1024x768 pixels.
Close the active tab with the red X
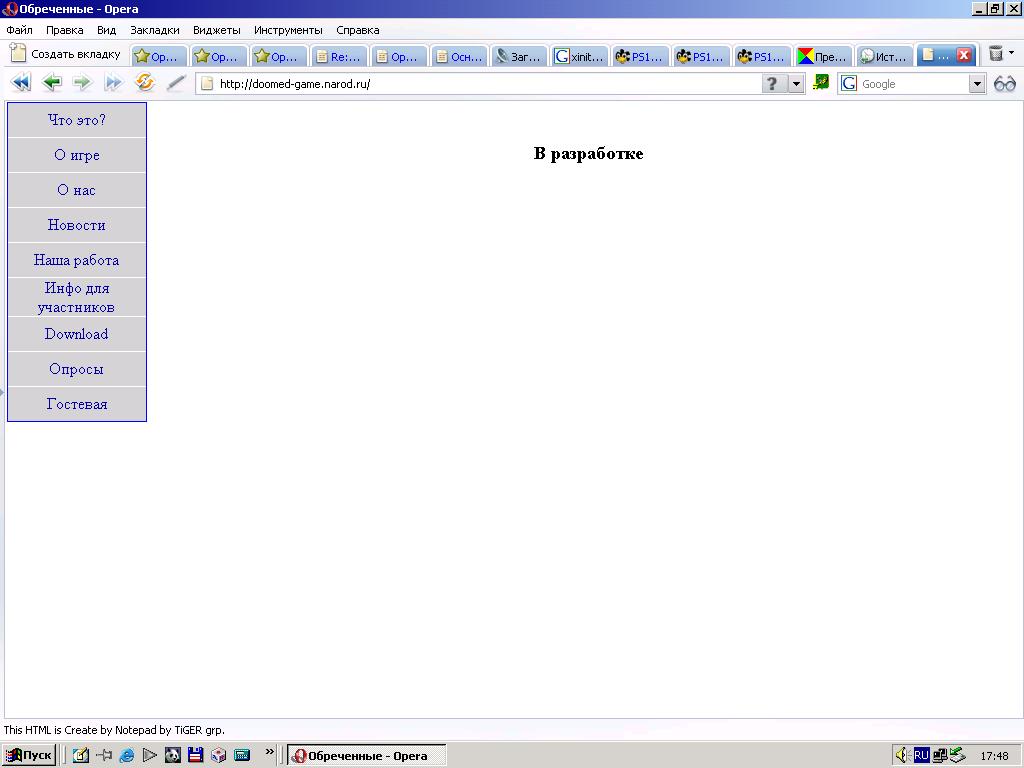pos(964,55)
